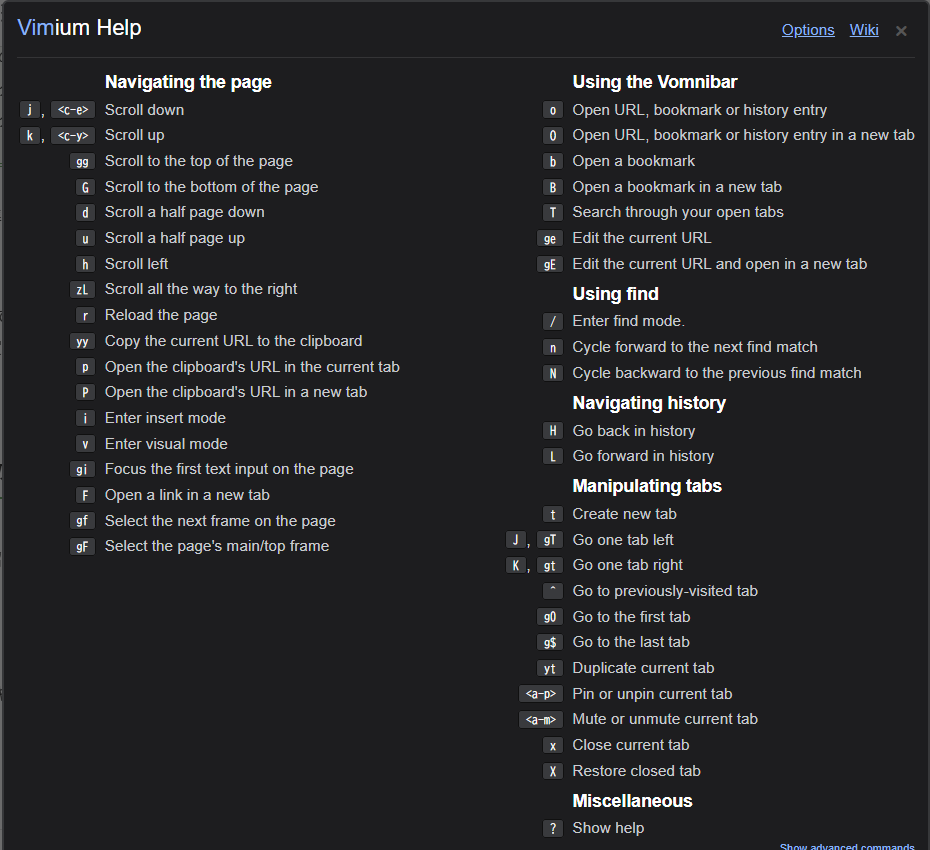Close the Vimium Help dialog
The height and width of the screenshot is (850, 930).
901,31
